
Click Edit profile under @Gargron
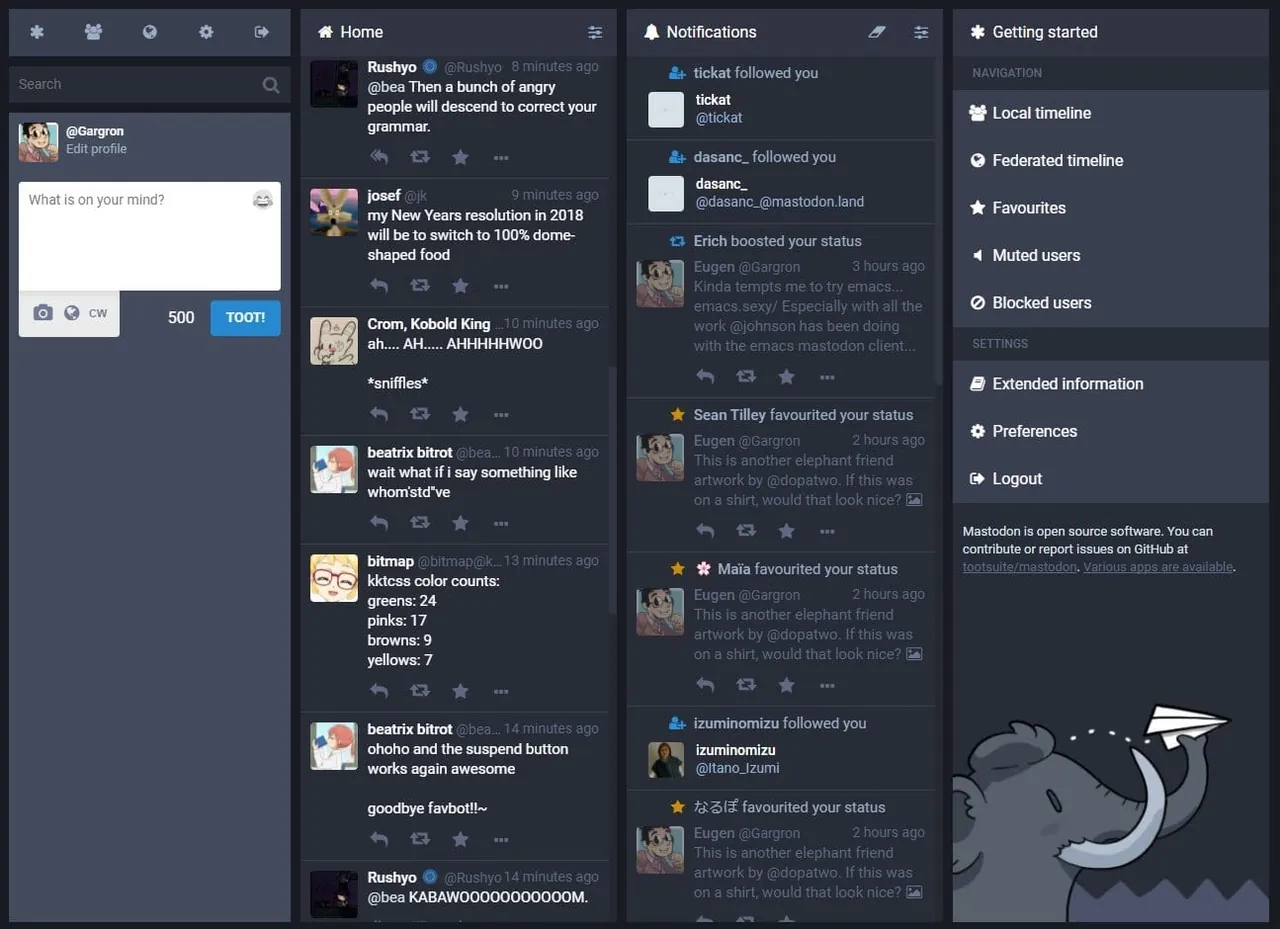click(96, 149)
